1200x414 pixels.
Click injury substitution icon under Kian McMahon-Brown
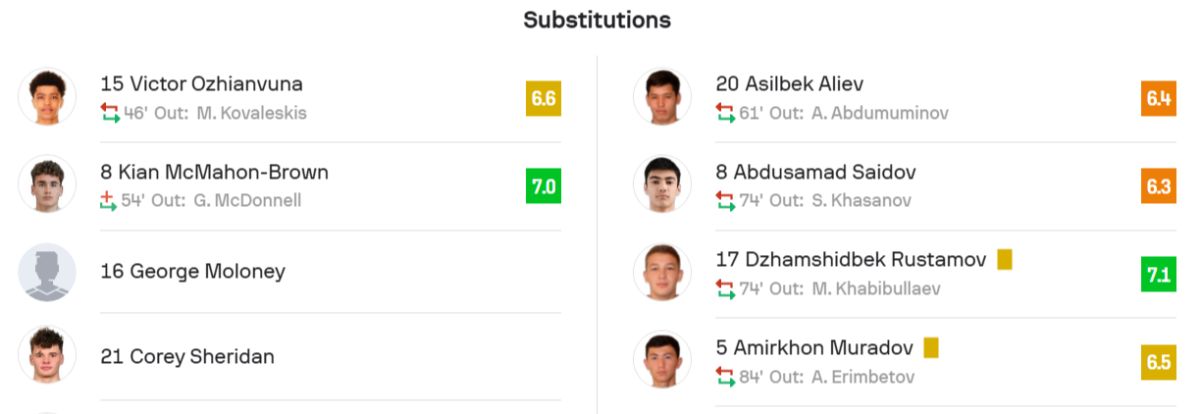click(108, 200)
